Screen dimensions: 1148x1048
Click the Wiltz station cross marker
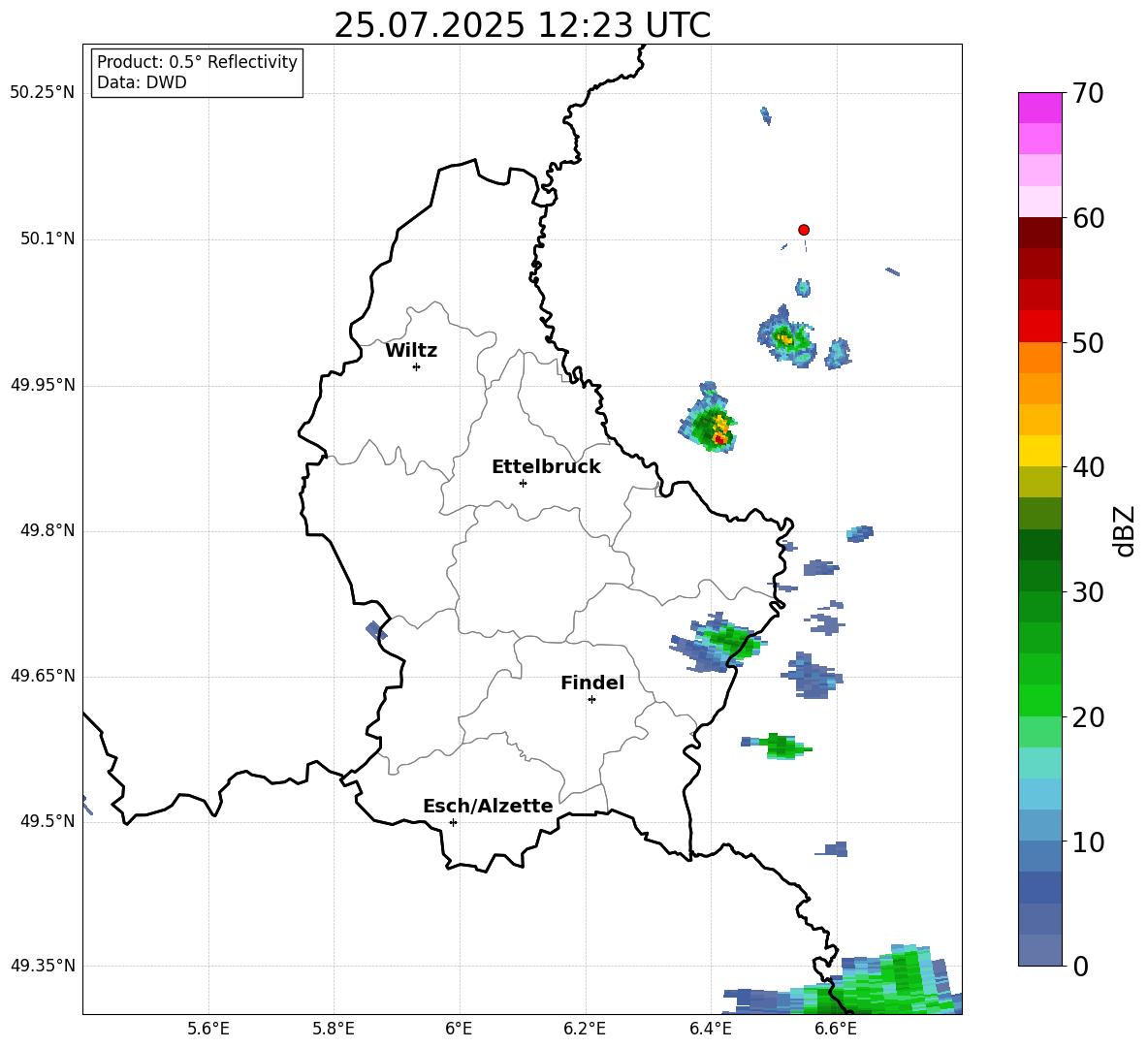tap(416, 366)
